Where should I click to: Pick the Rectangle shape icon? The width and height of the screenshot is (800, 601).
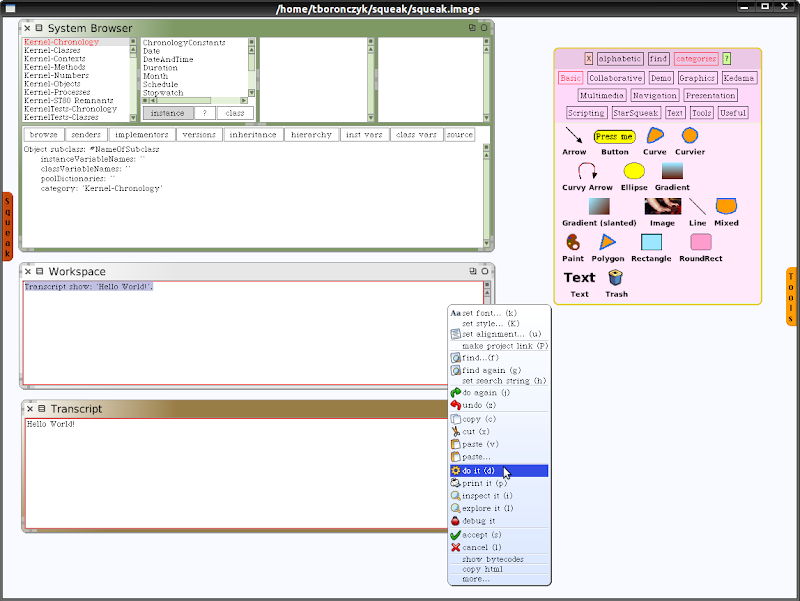[x=651, y=242]
